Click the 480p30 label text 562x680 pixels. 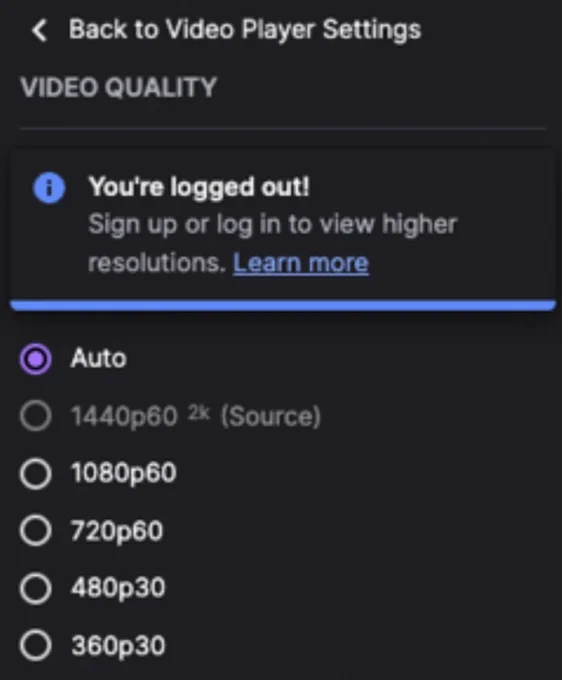tap(118, 588)
